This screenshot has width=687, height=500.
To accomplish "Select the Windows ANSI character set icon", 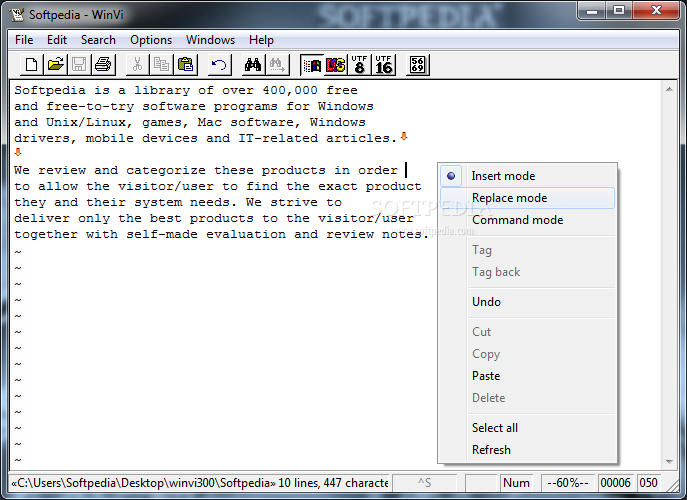I will tap(312, 65).
